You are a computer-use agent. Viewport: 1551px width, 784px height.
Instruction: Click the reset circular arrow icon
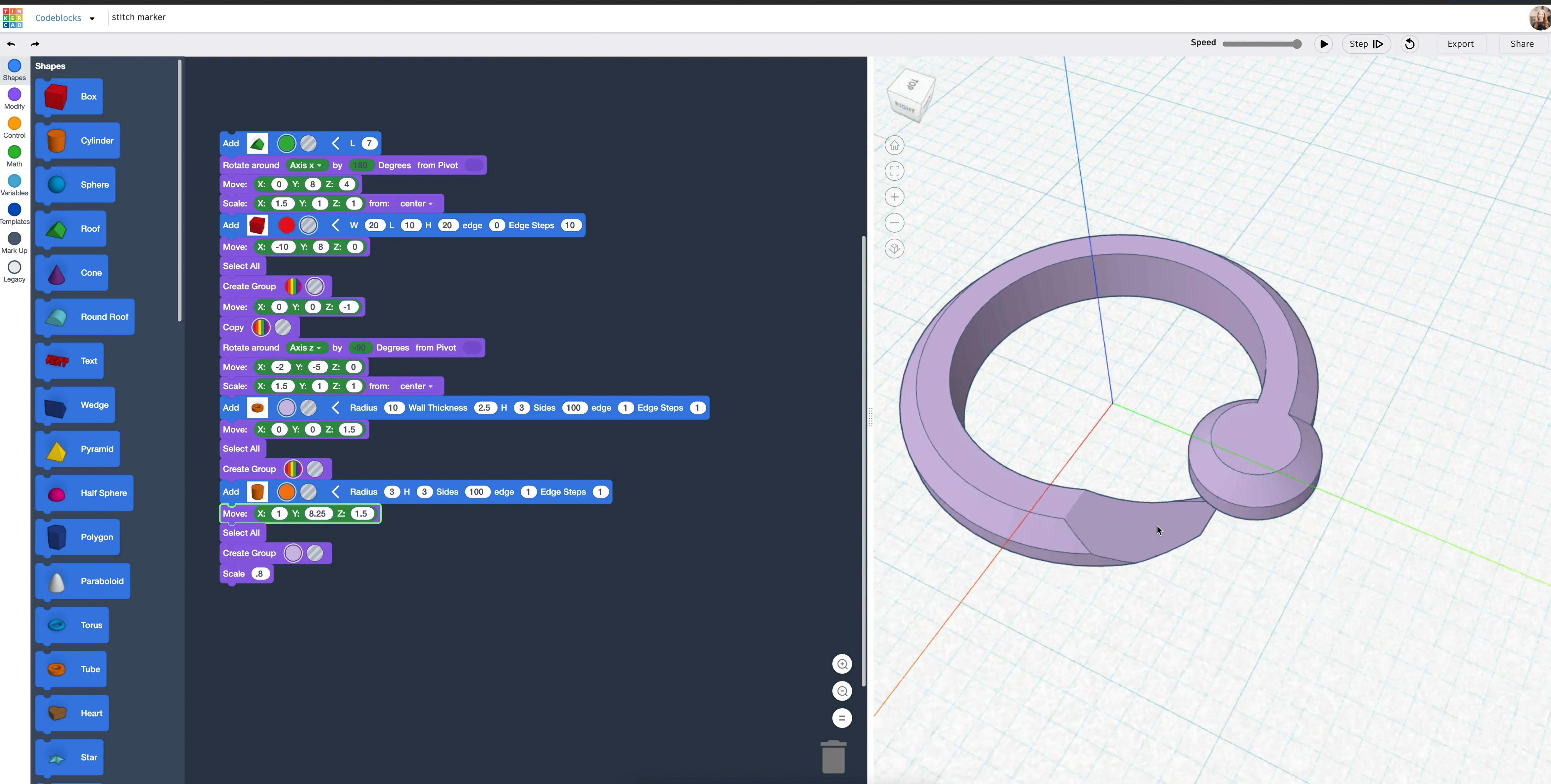tap(1410, 44)
